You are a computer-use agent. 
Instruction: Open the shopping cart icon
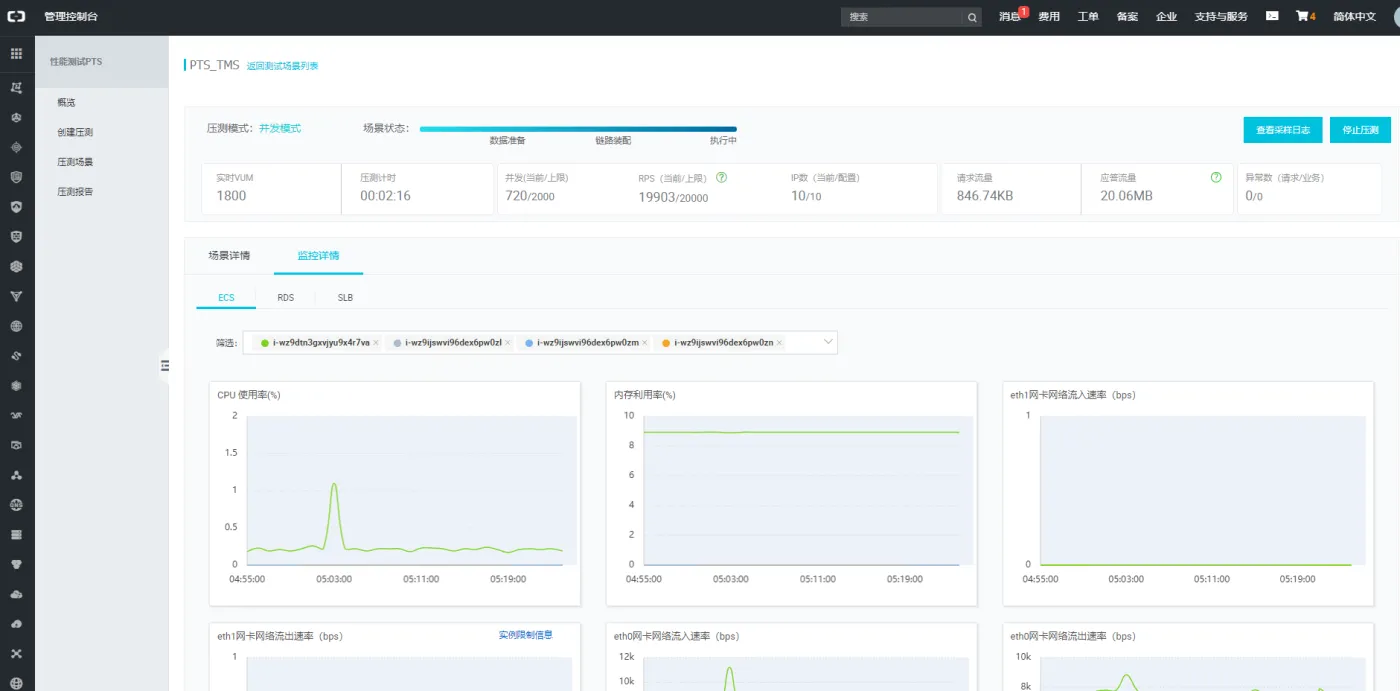1304,17
